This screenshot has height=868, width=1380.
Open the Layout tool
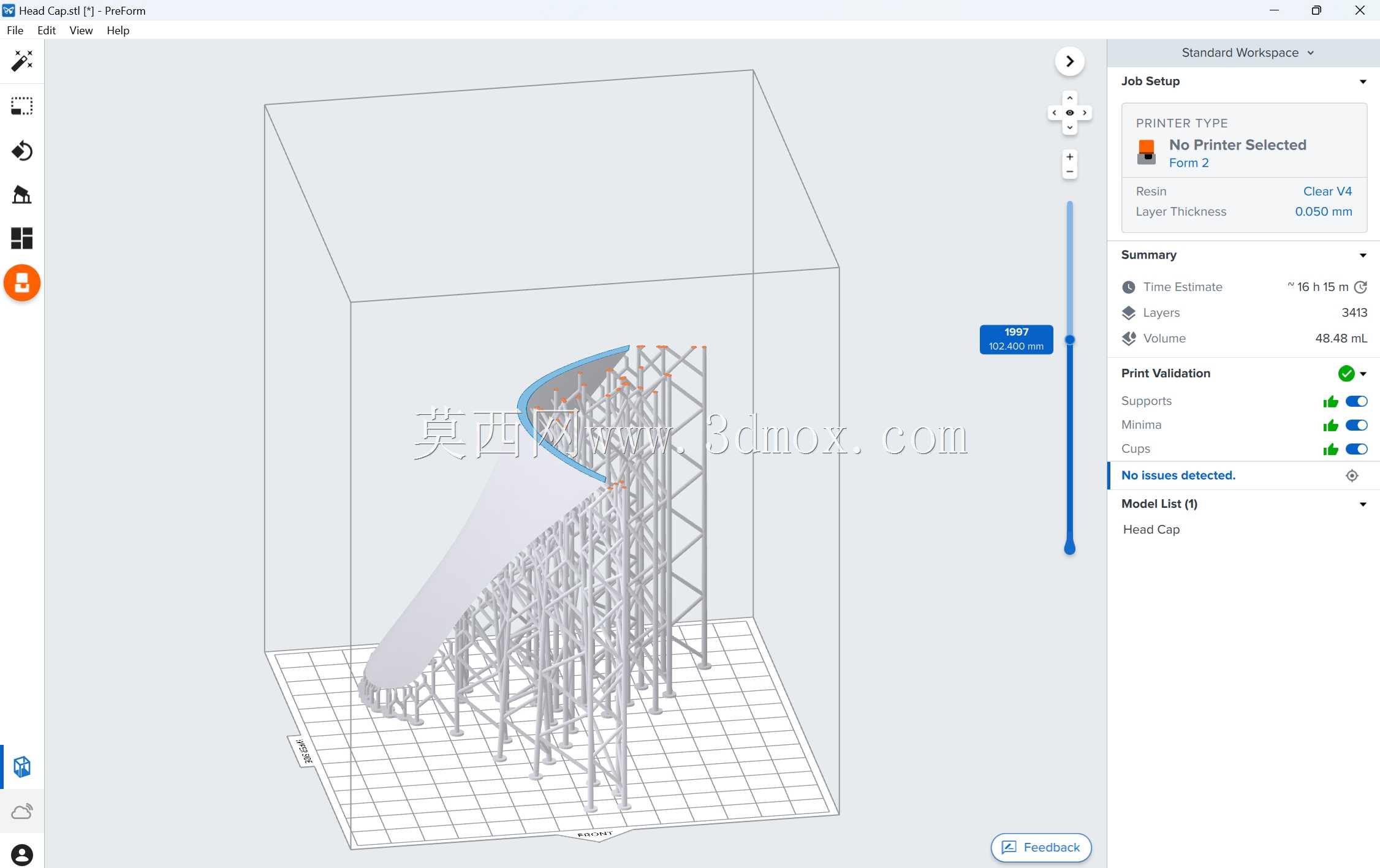coord(22,238)
